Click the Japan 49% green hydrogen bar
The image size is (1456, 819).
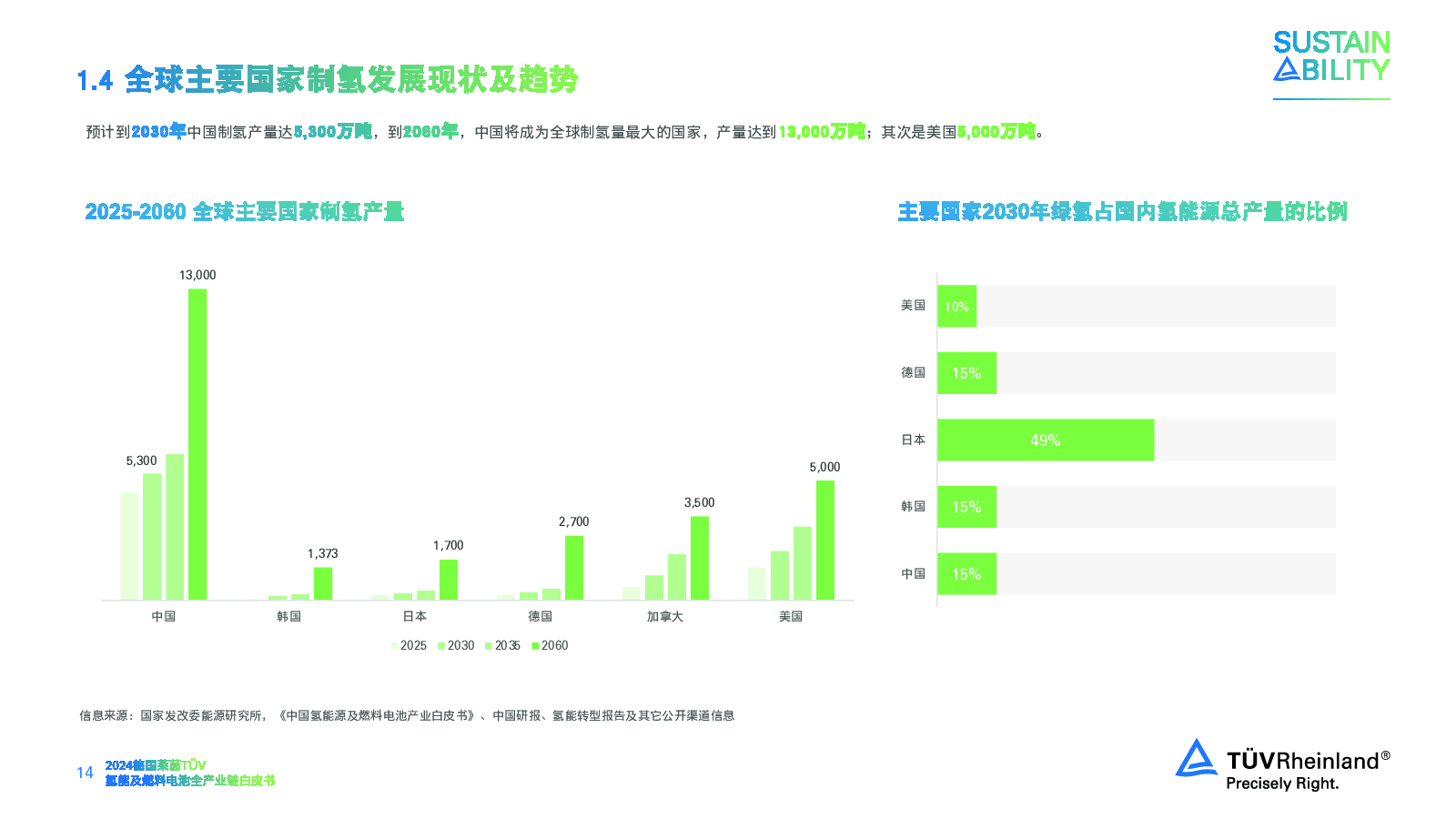tap(1045, 440)
